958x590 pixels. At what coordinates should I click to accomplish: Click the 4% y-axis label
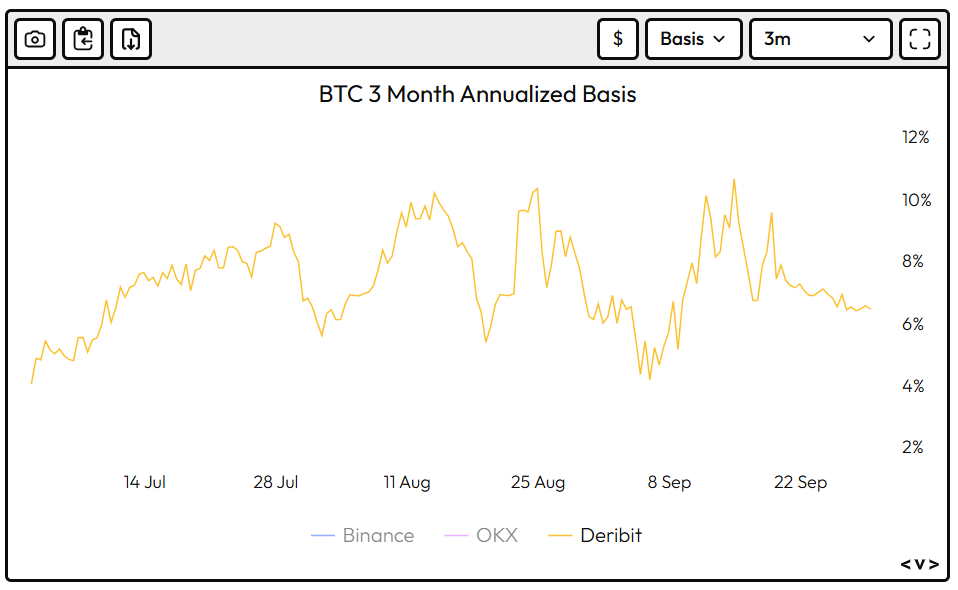click(913, 386)
